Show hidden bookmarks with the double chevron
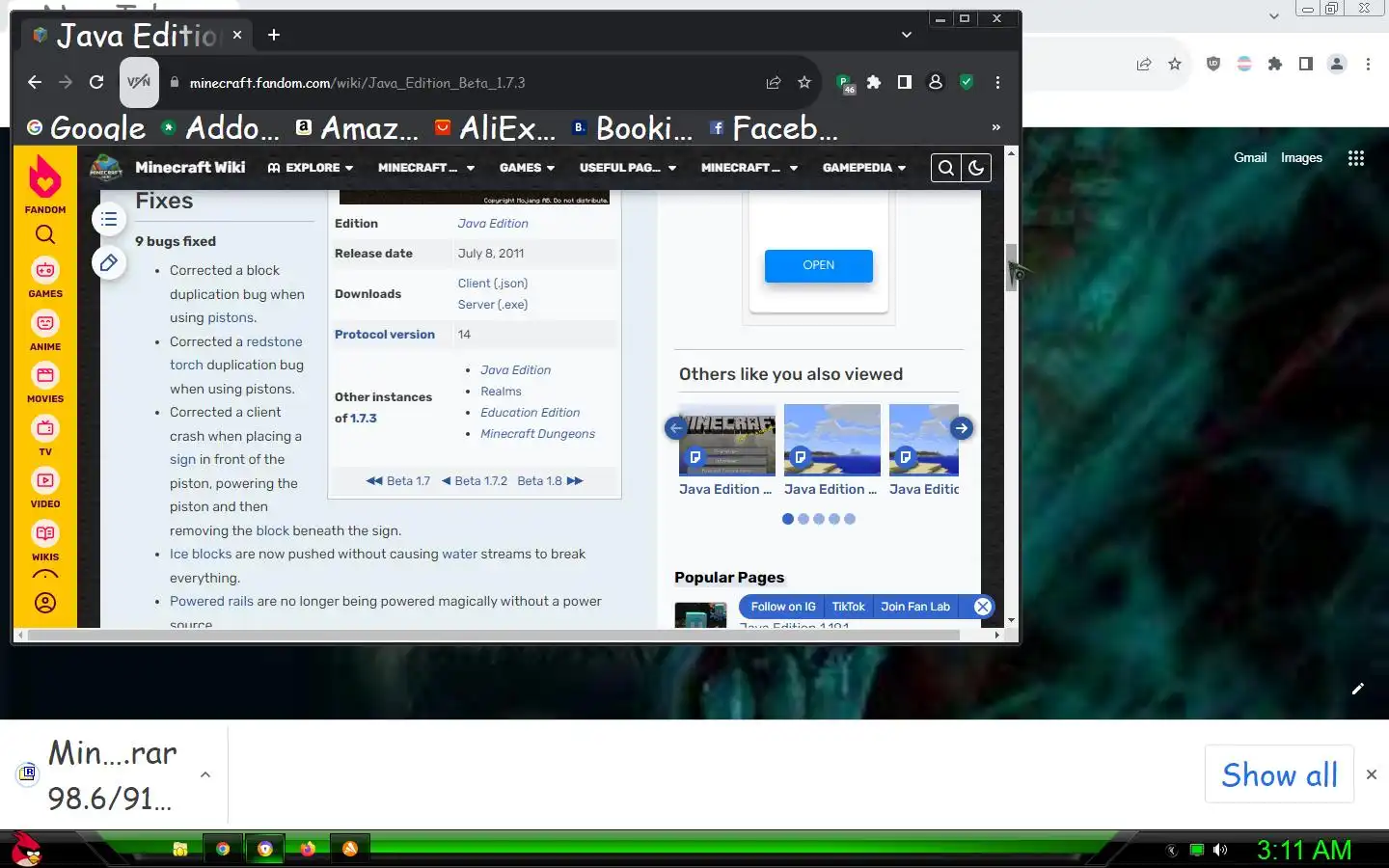 996,127
